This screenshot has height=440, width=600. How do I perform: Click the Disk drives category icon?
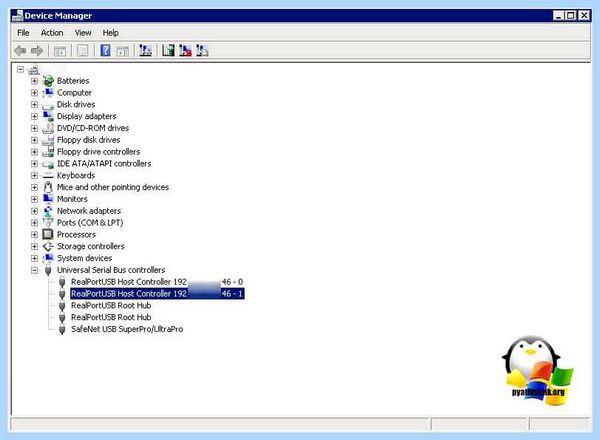tap(48, 105)
